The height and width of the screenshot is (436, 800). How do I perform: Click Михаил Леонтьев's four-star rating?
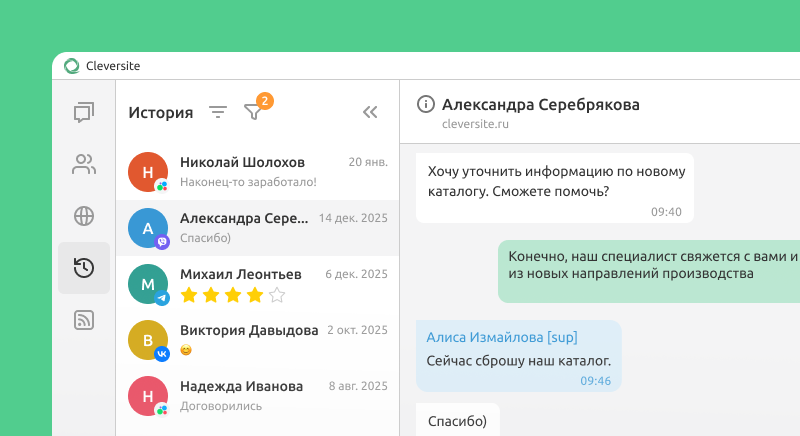(x=233, y=295)
